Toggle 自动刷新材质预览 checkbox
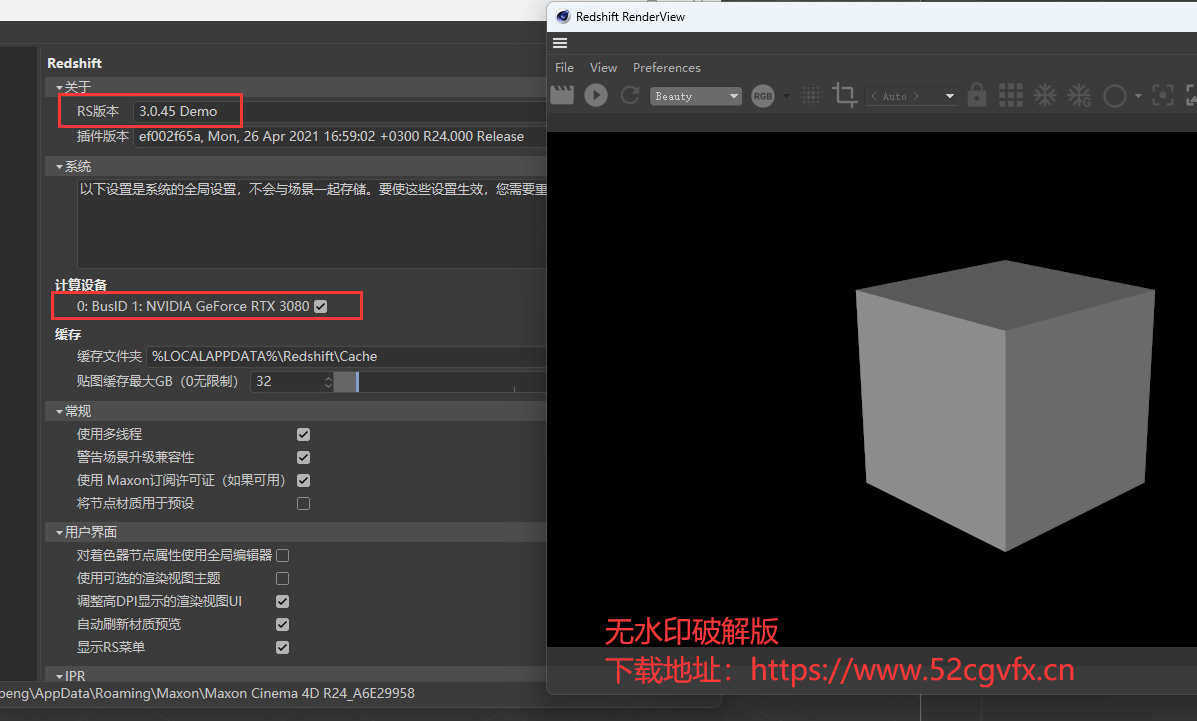1197x721 pixels. pyautogui.click(x=282, y=624)
